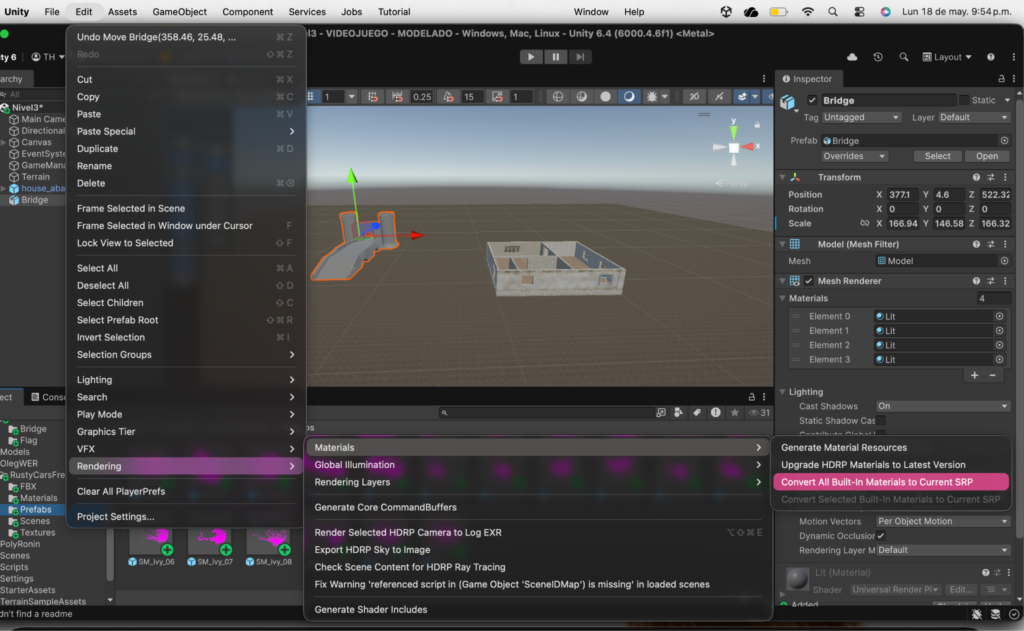Image resolution: width=1024 pixels, height=631 pixels.
Task: Click the prefab Select button
Action: pos(937,156)
